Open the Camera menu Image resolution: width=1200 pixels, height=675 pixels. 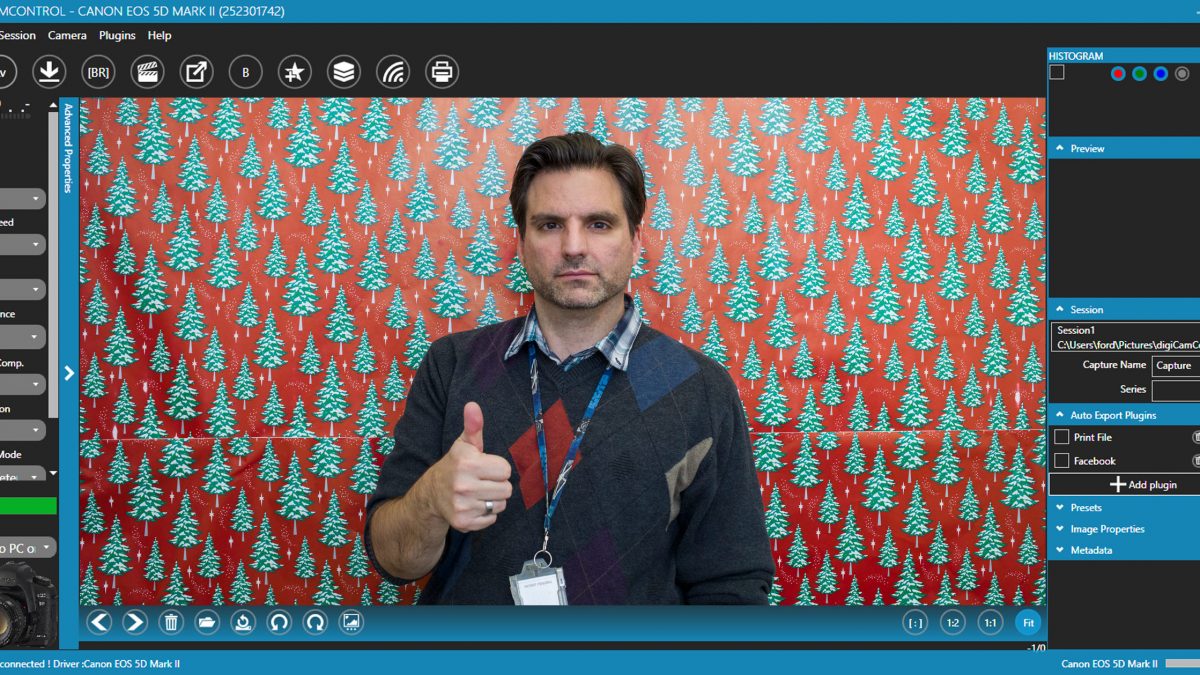(x=67, y=35)
